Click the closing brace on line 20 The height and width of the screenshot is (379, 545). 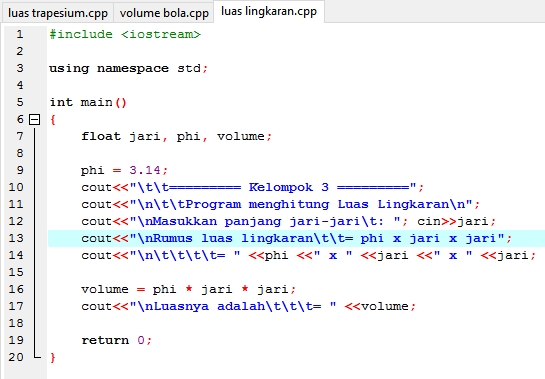click(53, 357)
